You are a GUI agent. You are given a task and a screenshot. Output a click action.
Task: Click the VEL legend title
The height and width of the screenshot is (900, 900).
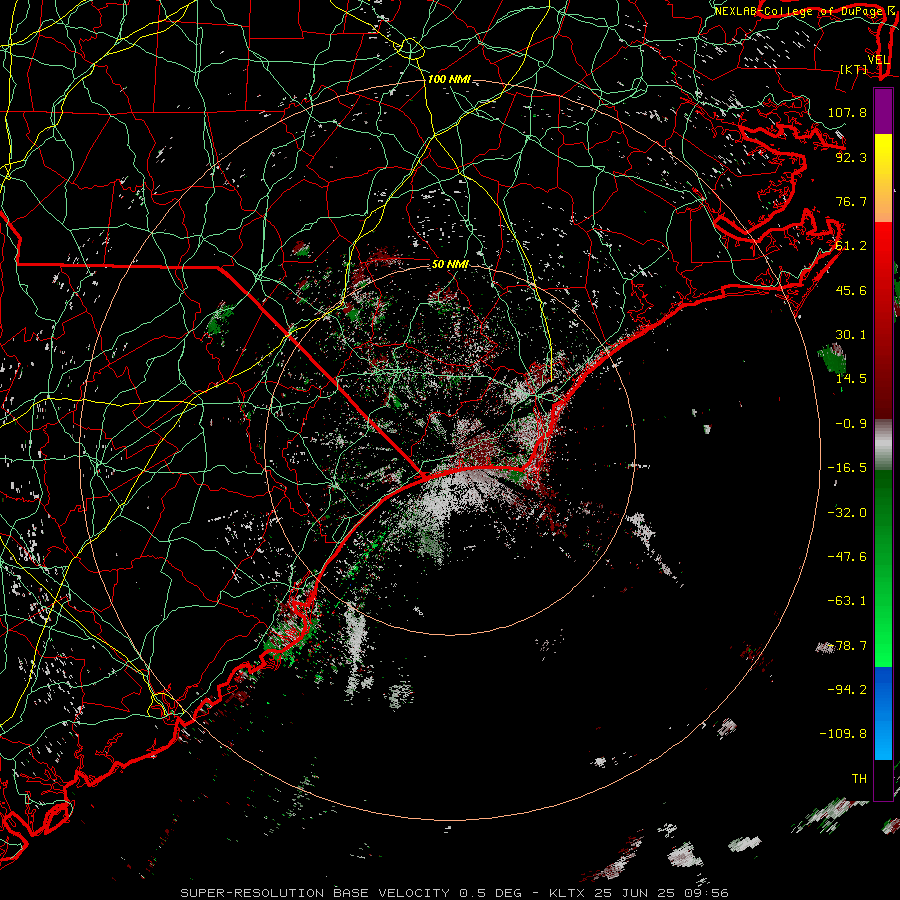point(878,60)
